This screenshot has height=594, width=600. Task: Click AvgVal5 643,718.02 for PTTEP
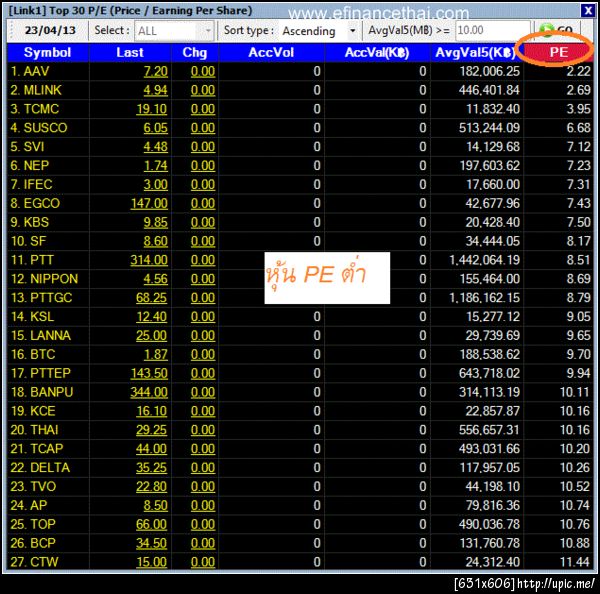pos(489,373)
